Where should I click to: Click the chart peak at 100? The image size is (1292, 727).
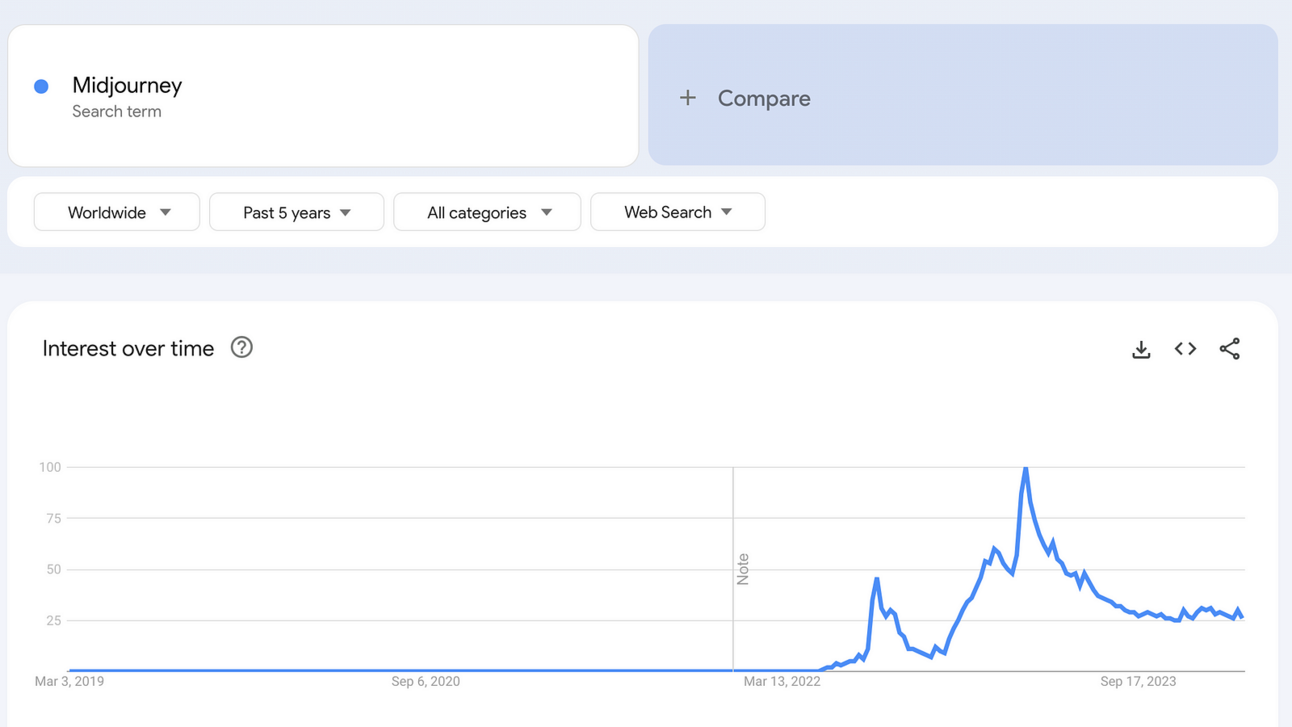[x=1025, y=469]
